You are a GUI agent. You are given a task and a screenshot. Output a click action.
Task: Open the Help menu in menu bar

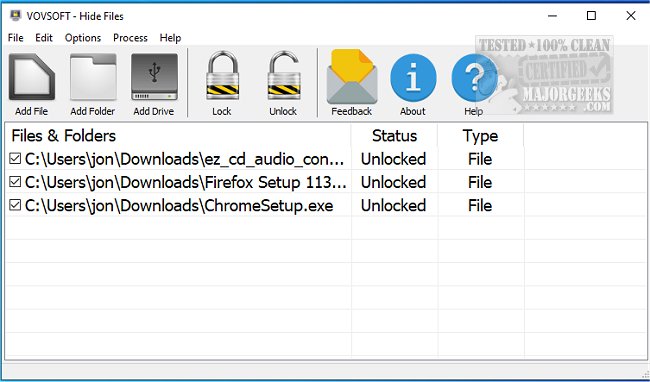coord(170,38)
